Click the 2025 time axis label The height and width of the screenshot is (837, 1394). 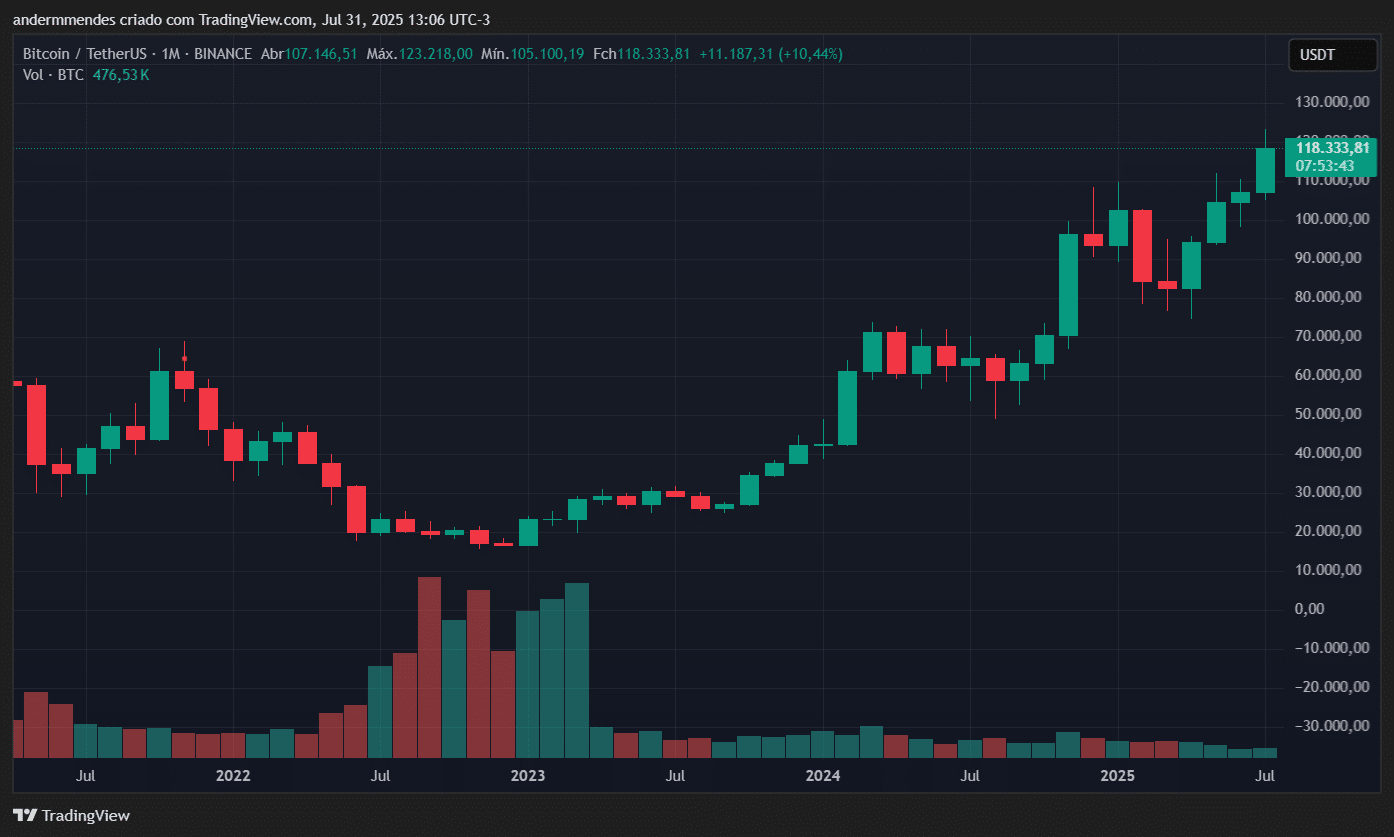(x=1118, y=775)
